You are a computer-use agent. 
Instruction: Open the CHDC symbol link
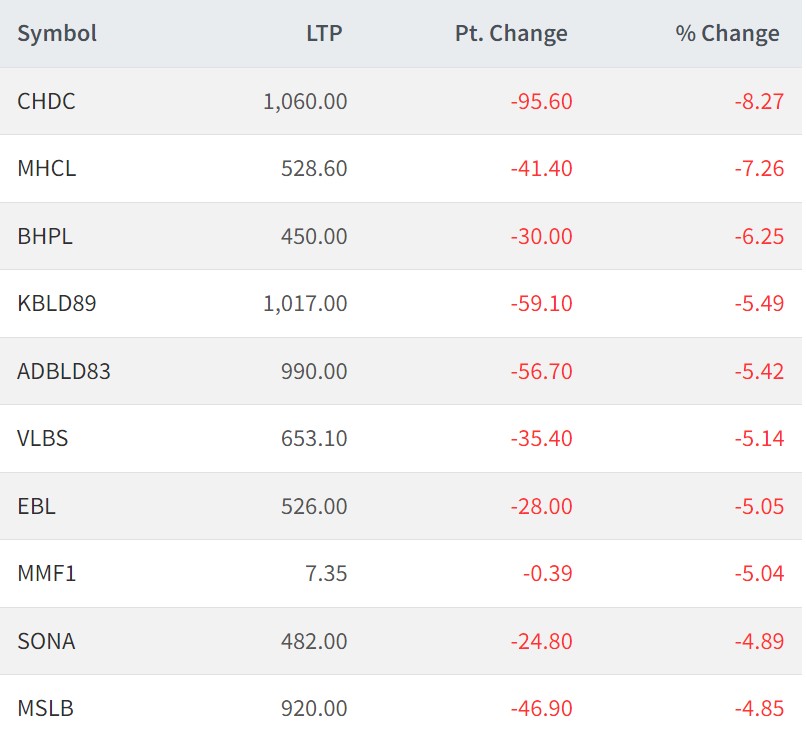[x=46, y=101]
